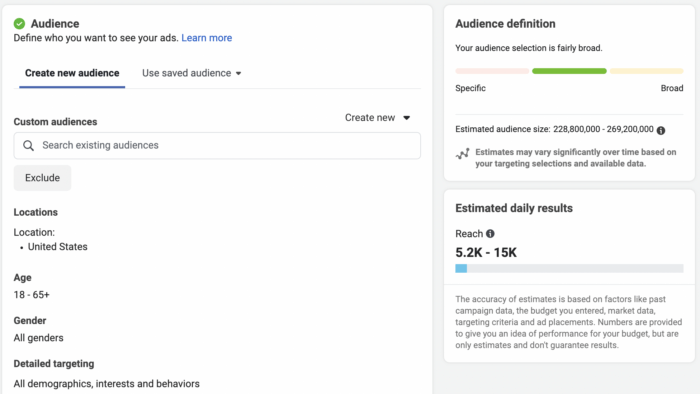Click the Specific label under the meter
The width and height of the screenshot is (700, 394).
pyautogui.click(x=471, y=88)
